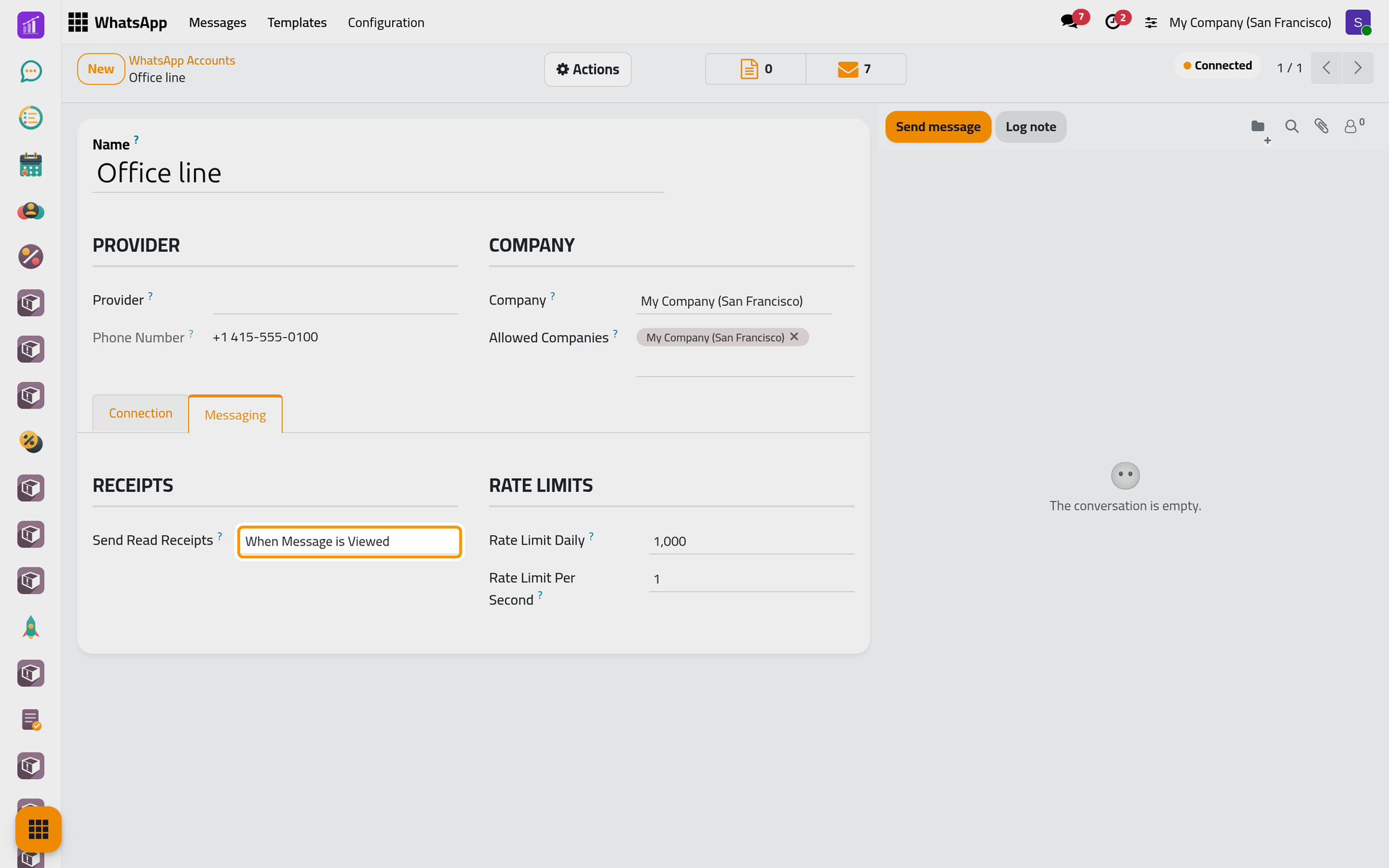The height and width of the screenshot is (868, 1389).
Task: Select the Messaging tab
Action: point(235,414)
